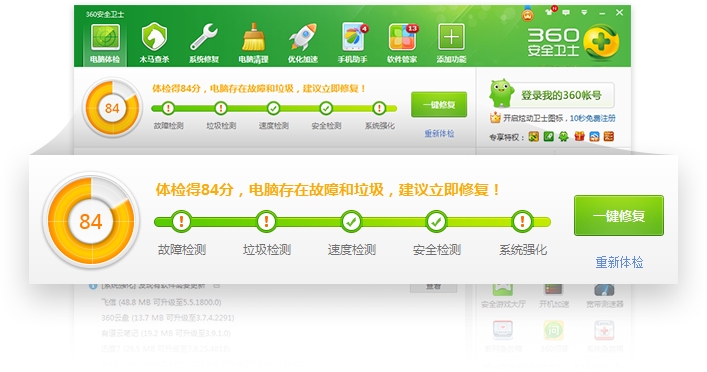The width and height of the screenshot is (707, 372).
Task: Click the crown icon before 开启炫动卫士图标
Action: [x=495, y=118]
